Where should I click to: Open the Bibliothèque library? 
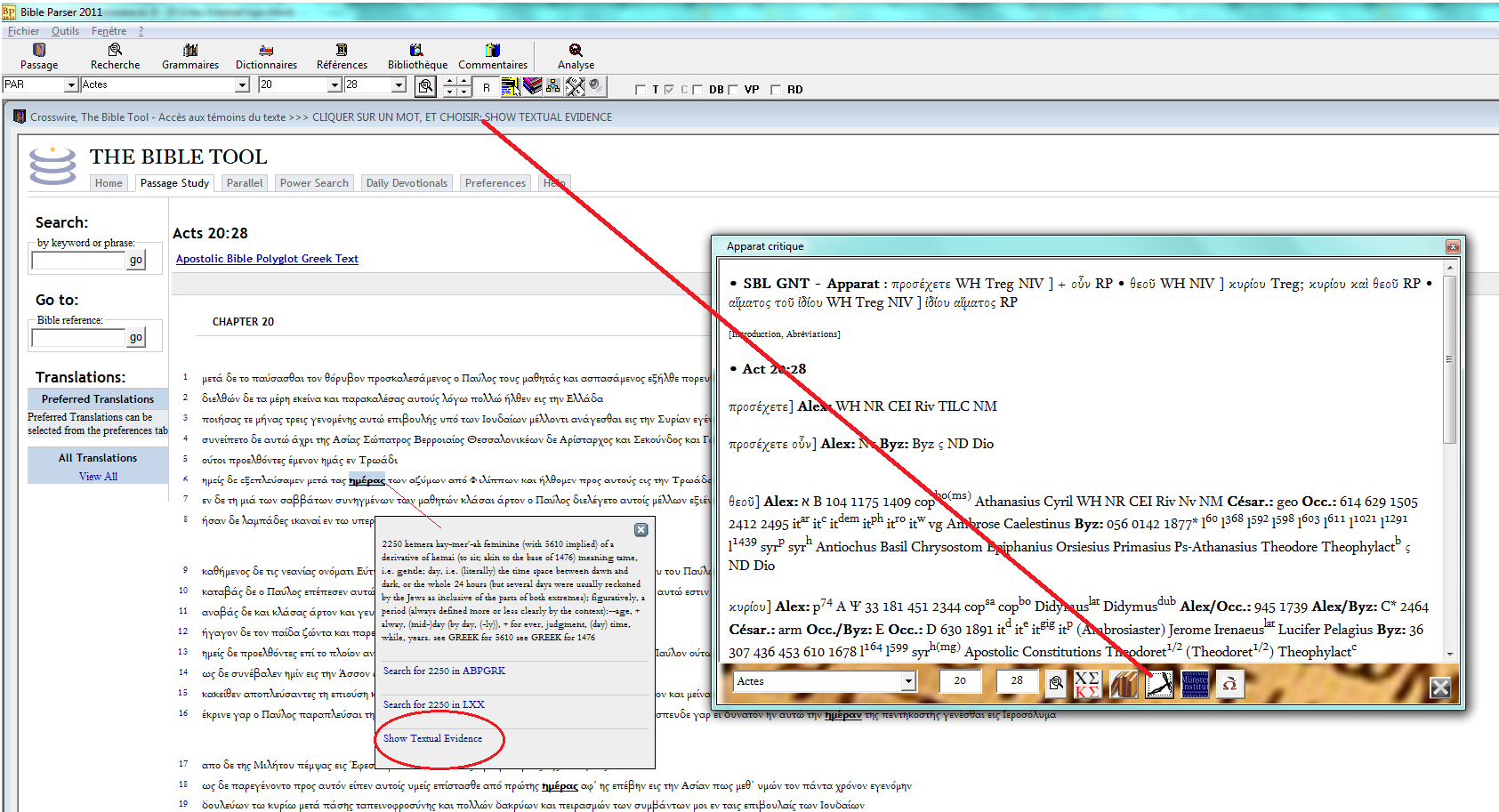[417, 56]
